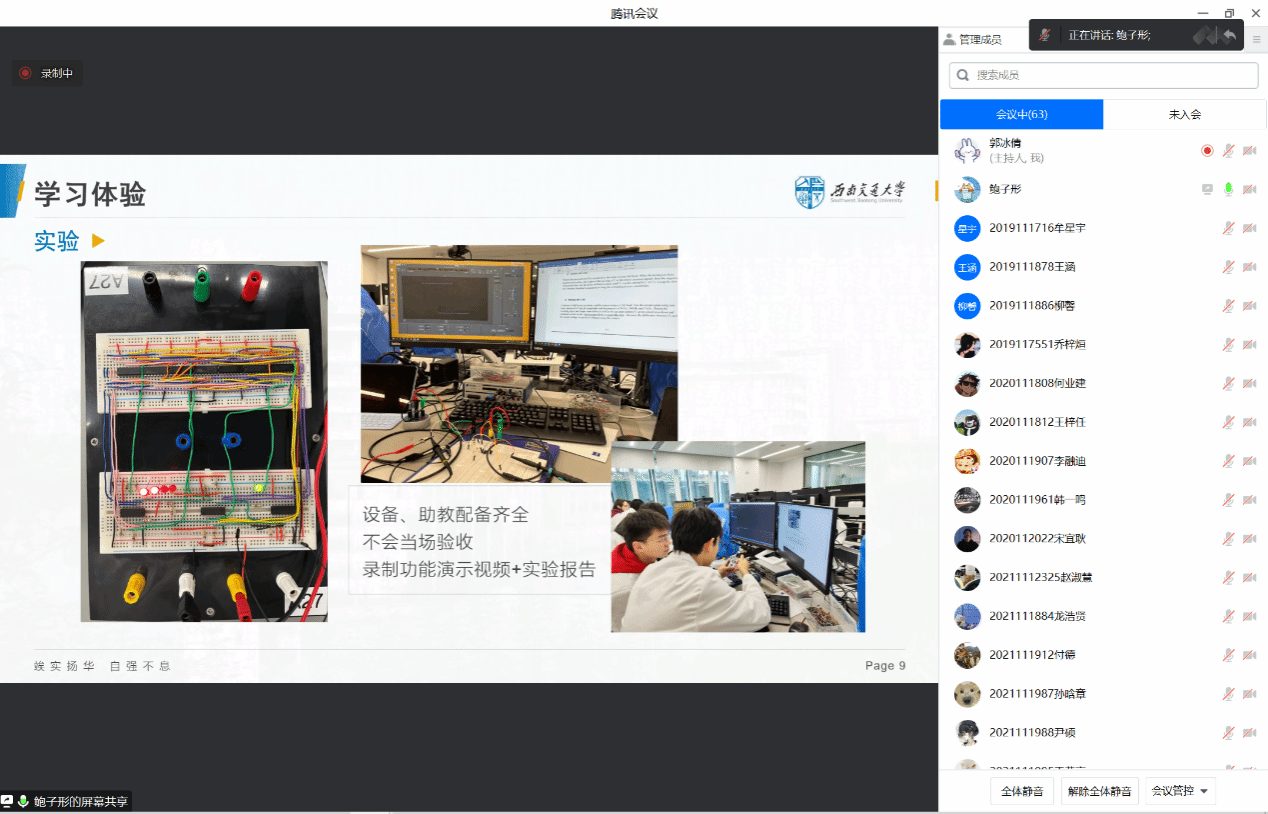Click the 全体静音 button
1268x814 pixels.
click(1022, 791)
